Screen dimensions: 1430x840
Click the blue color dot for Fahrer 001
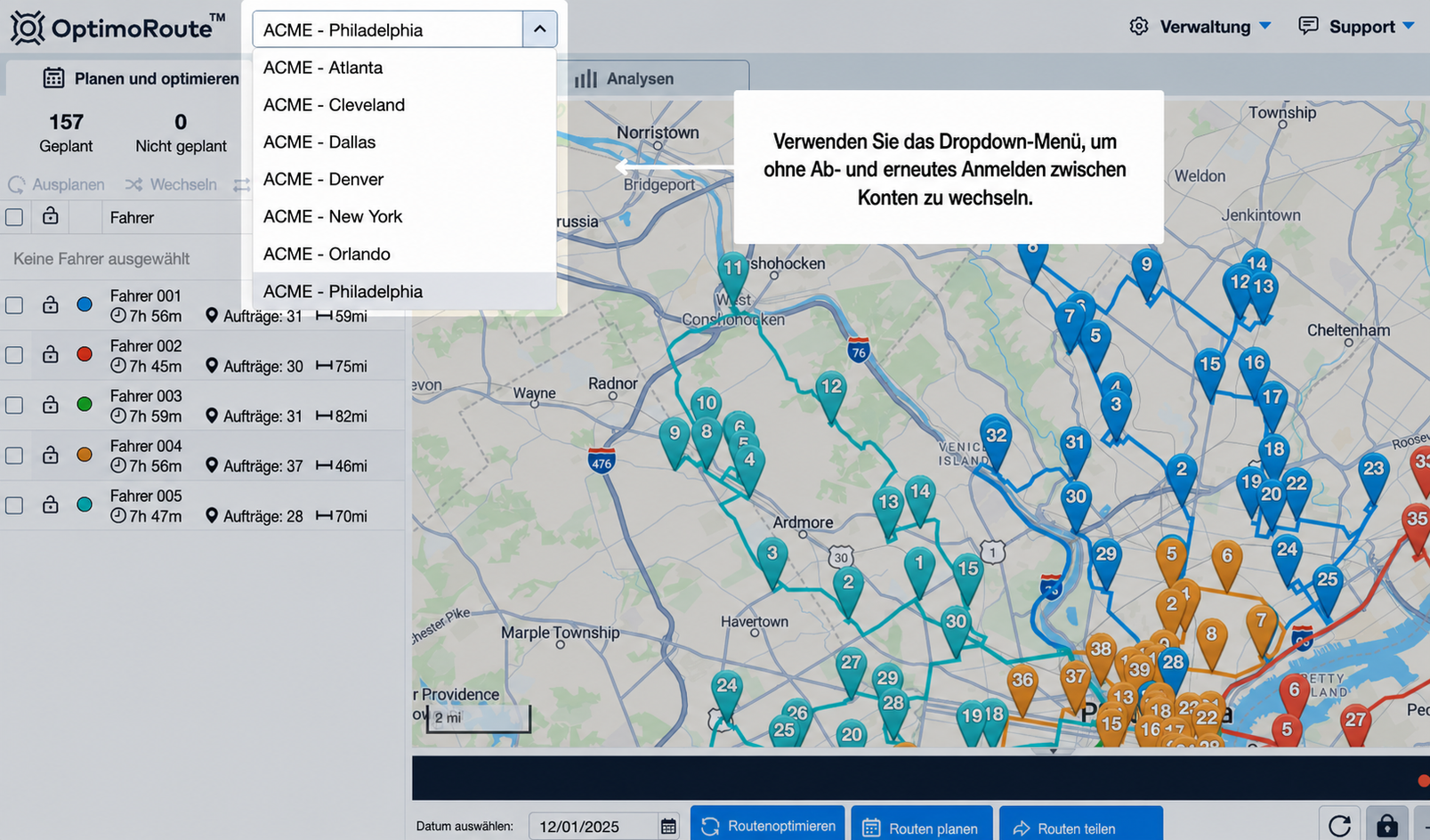[85, 304]
